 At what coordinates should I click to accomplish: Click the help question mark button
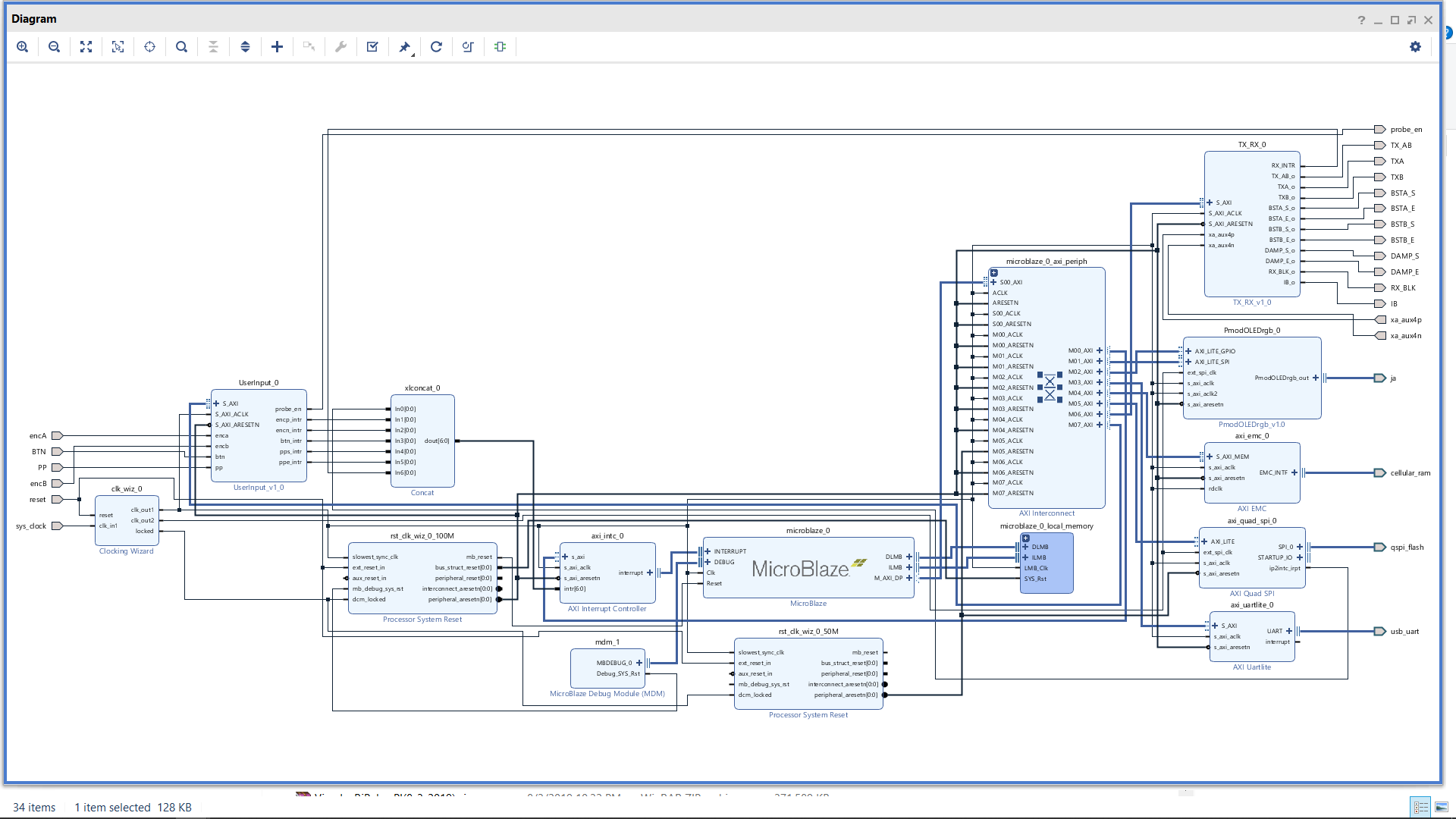1361,20
